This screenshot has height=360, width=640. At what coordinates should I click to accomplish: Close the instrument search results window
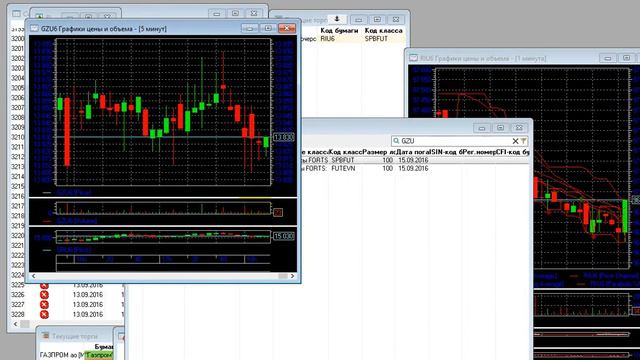pos(519,128)
